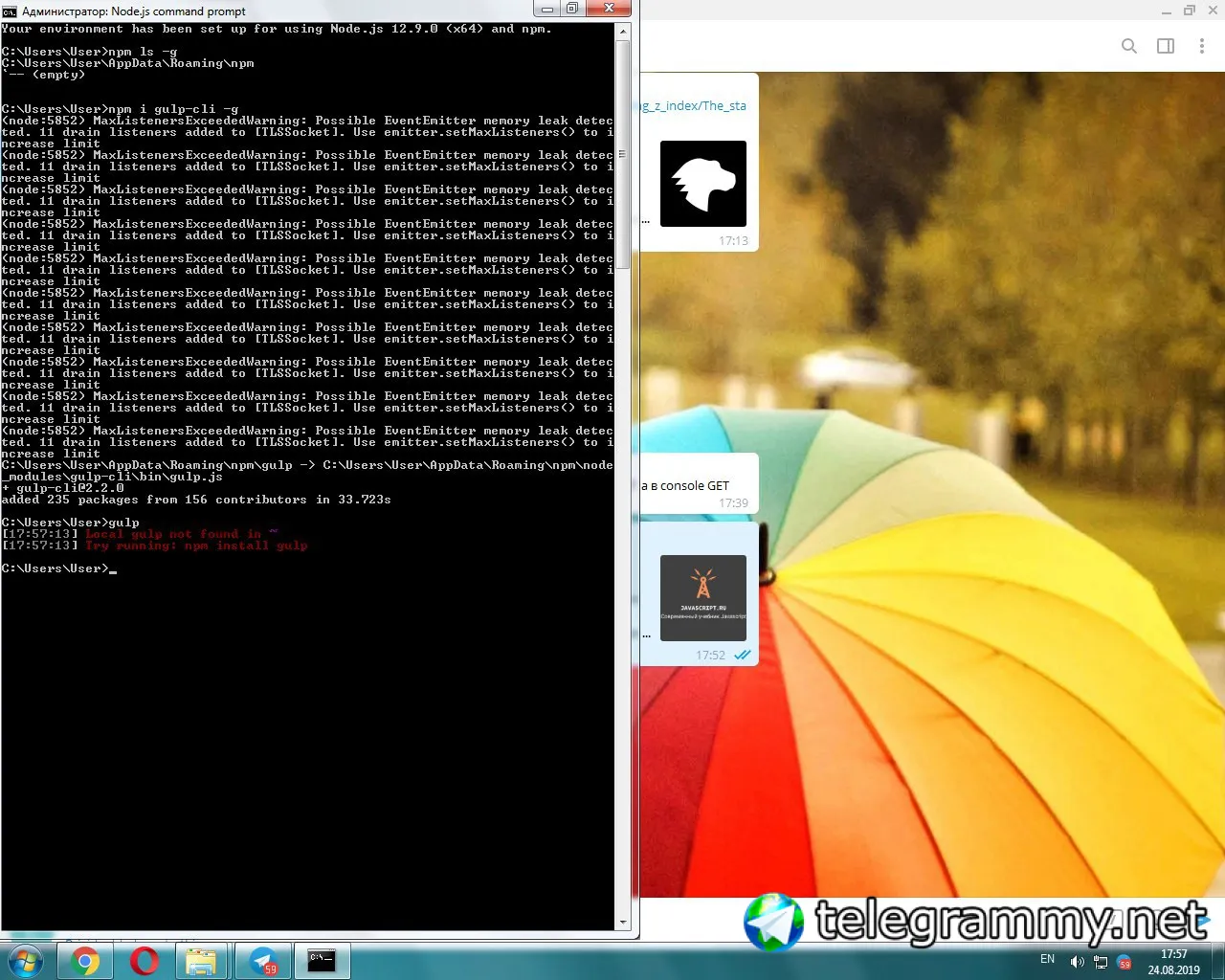1225x980 pixels.
Task: Click the 17:39 timestamp in Telegram
Action: pyautogui.click(x=734, y=503)
